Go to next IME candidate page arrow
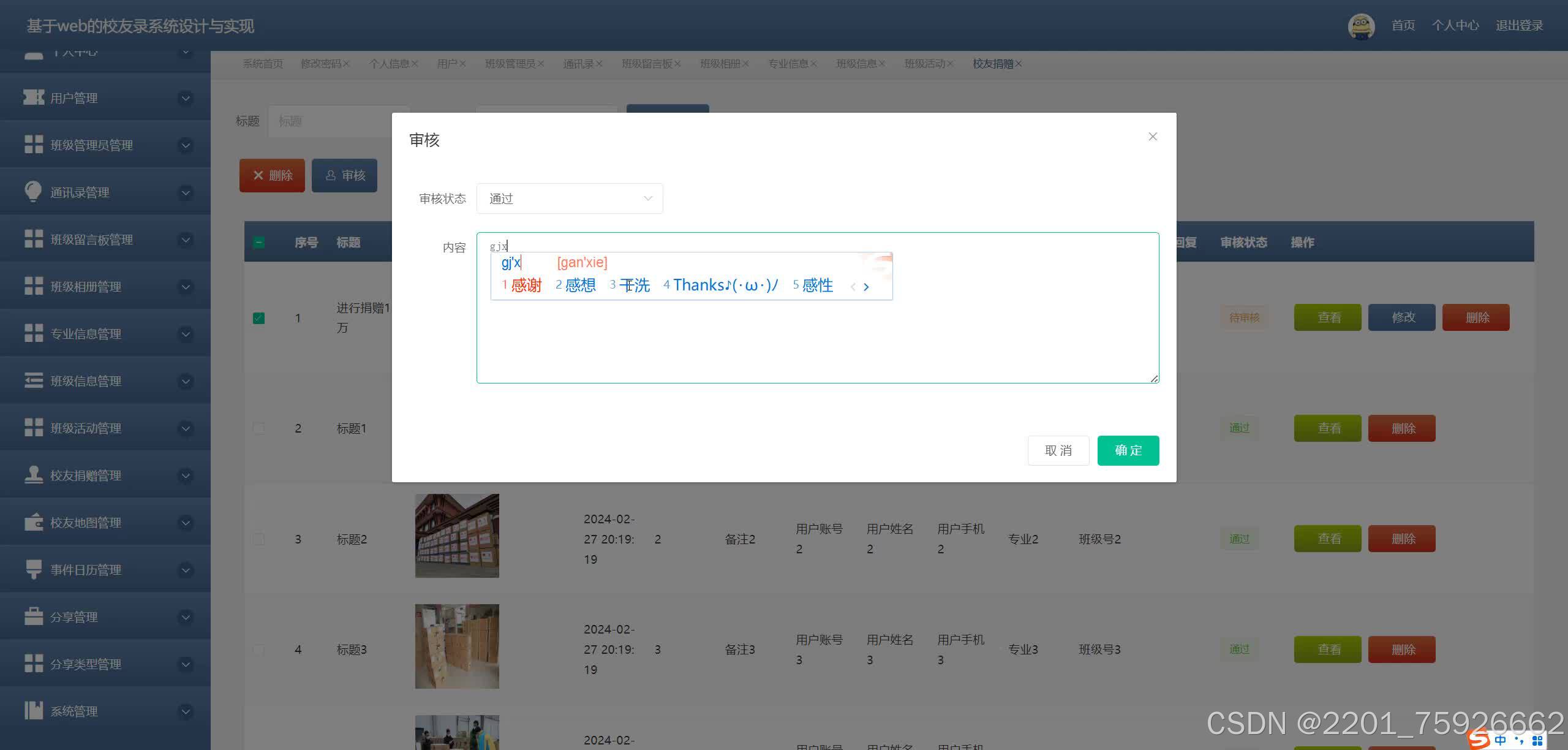 [x=866, y=287]
